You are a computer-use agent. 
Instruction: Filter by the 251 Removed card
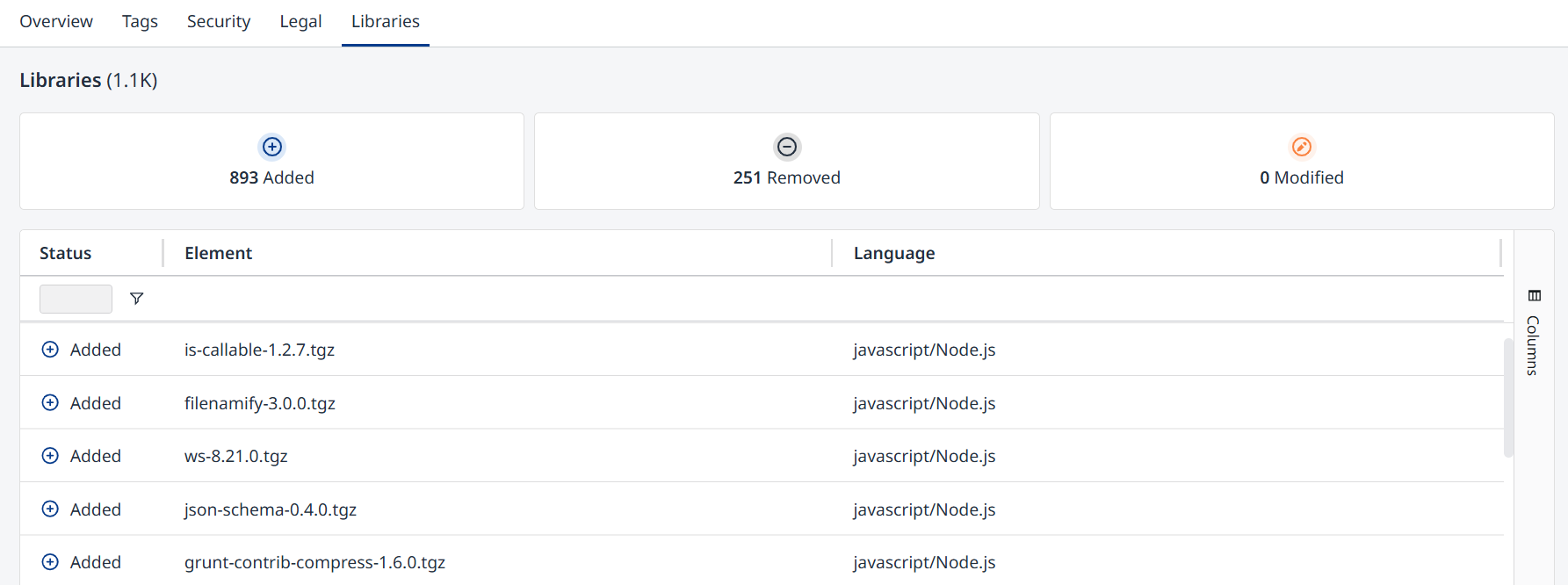pyautogui.click(x=787, y=161)
